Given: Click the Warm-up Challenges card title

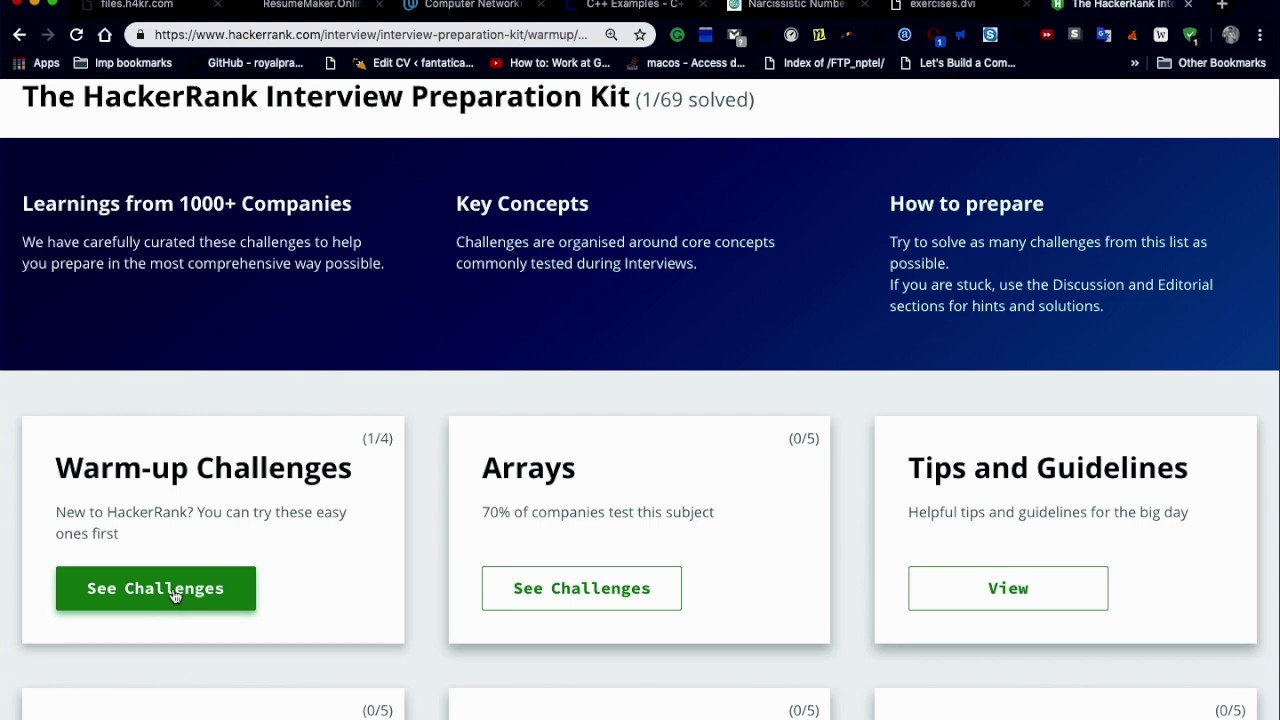Looking at the screenshot, I should [x=204, y=468].
